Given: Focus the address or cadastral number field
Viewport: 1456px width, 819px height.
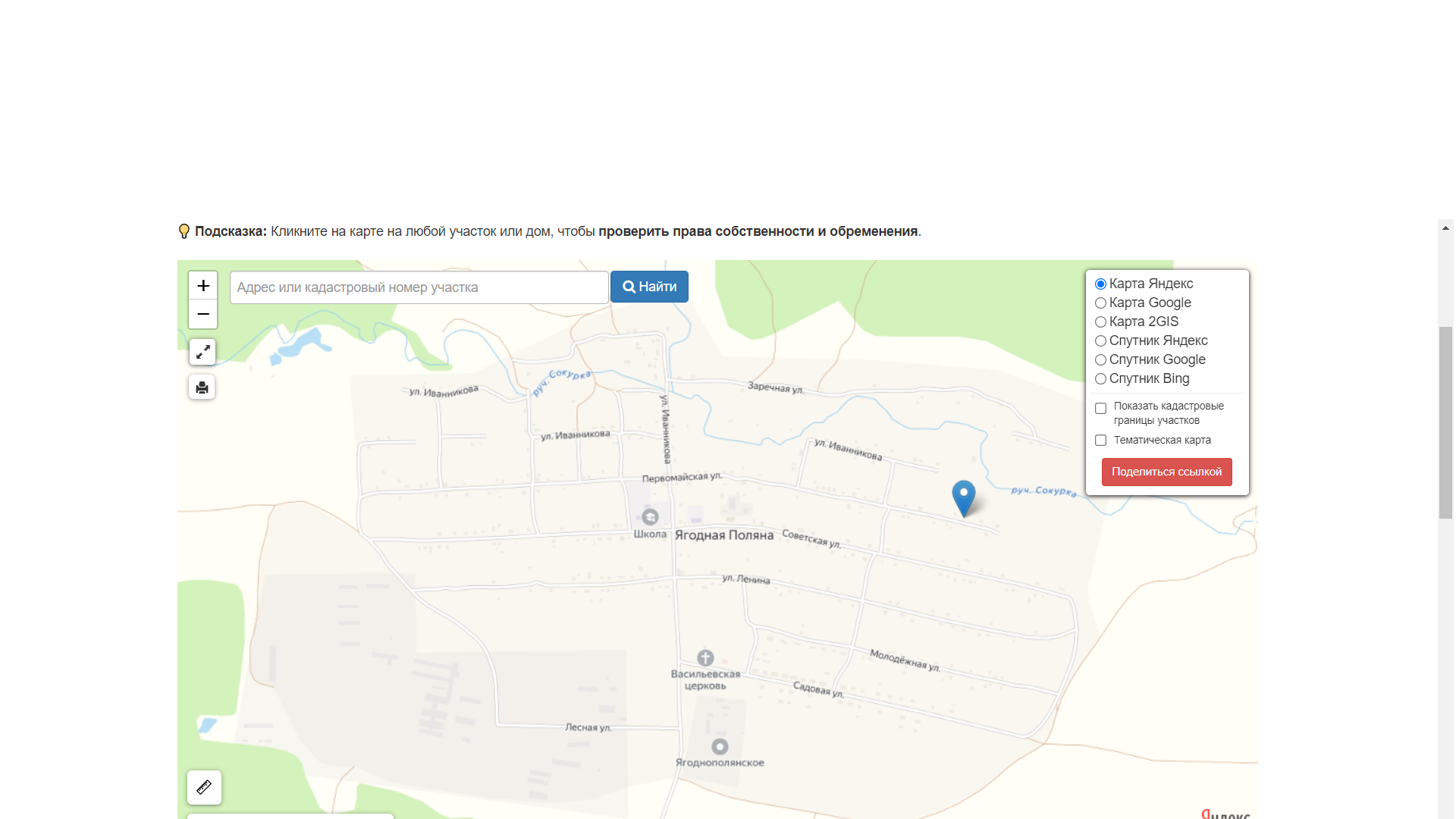Looking at the screenshot, I should click(419, 287).
